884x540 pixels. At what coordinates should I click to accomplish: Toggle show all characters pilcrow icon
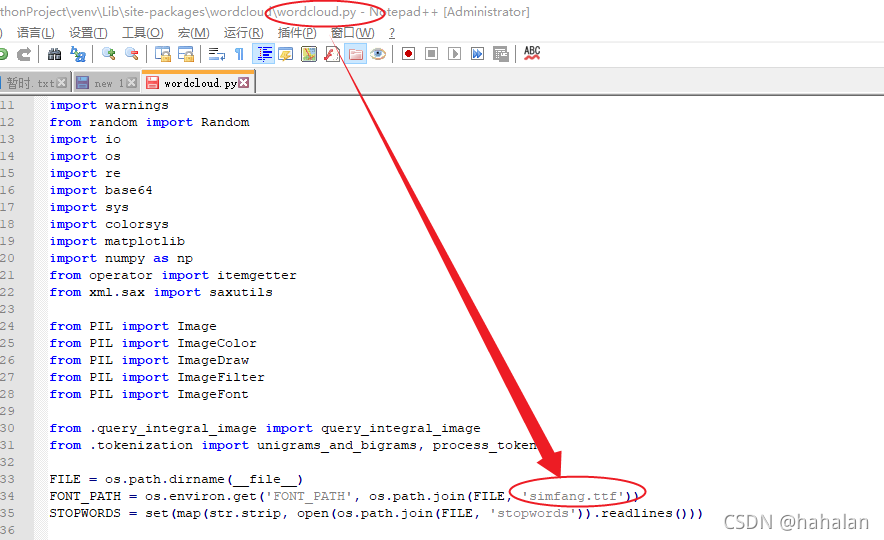(240, 54)
